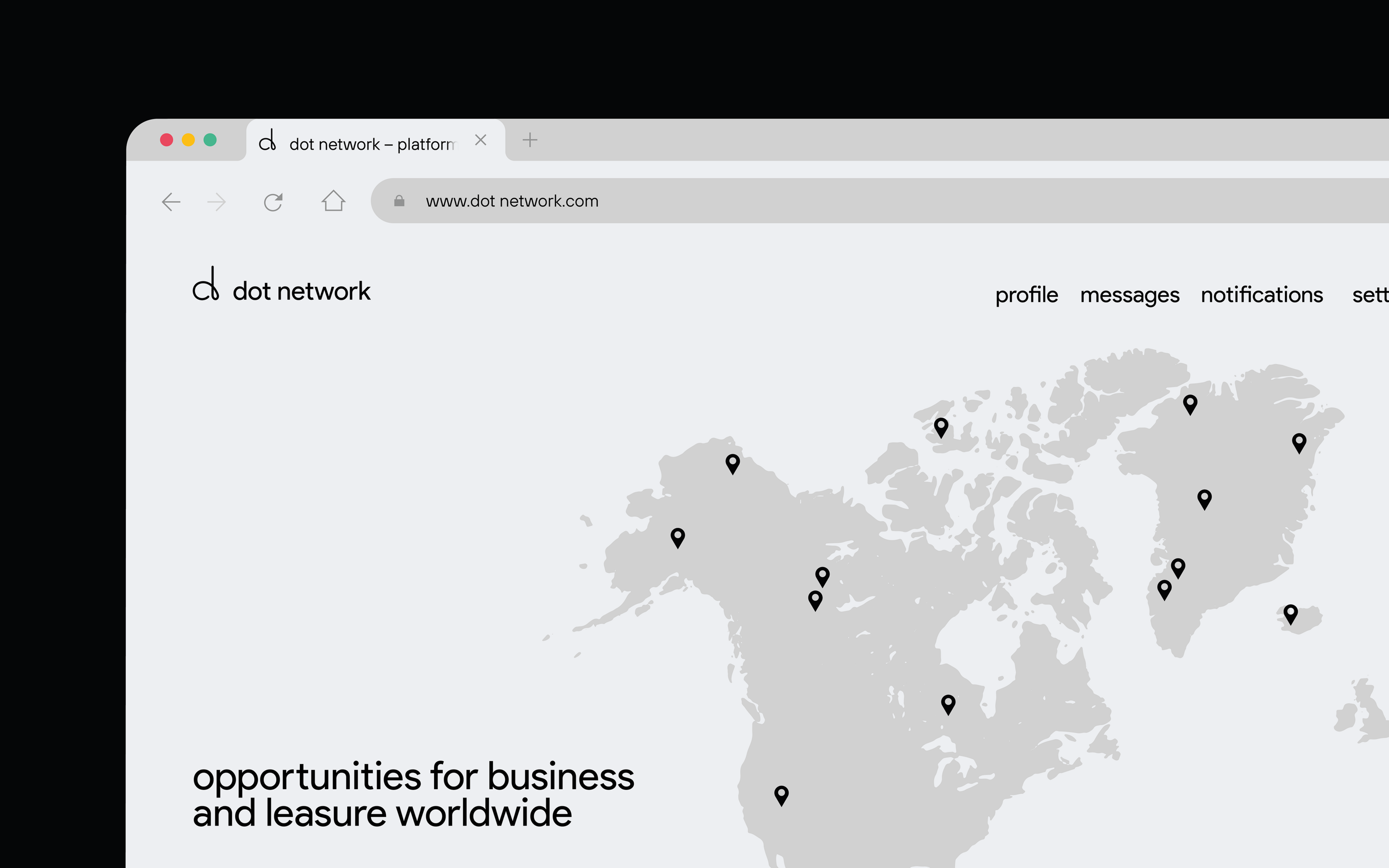
Task: Click the browser back arrow
Action: (x=171, y=202)
